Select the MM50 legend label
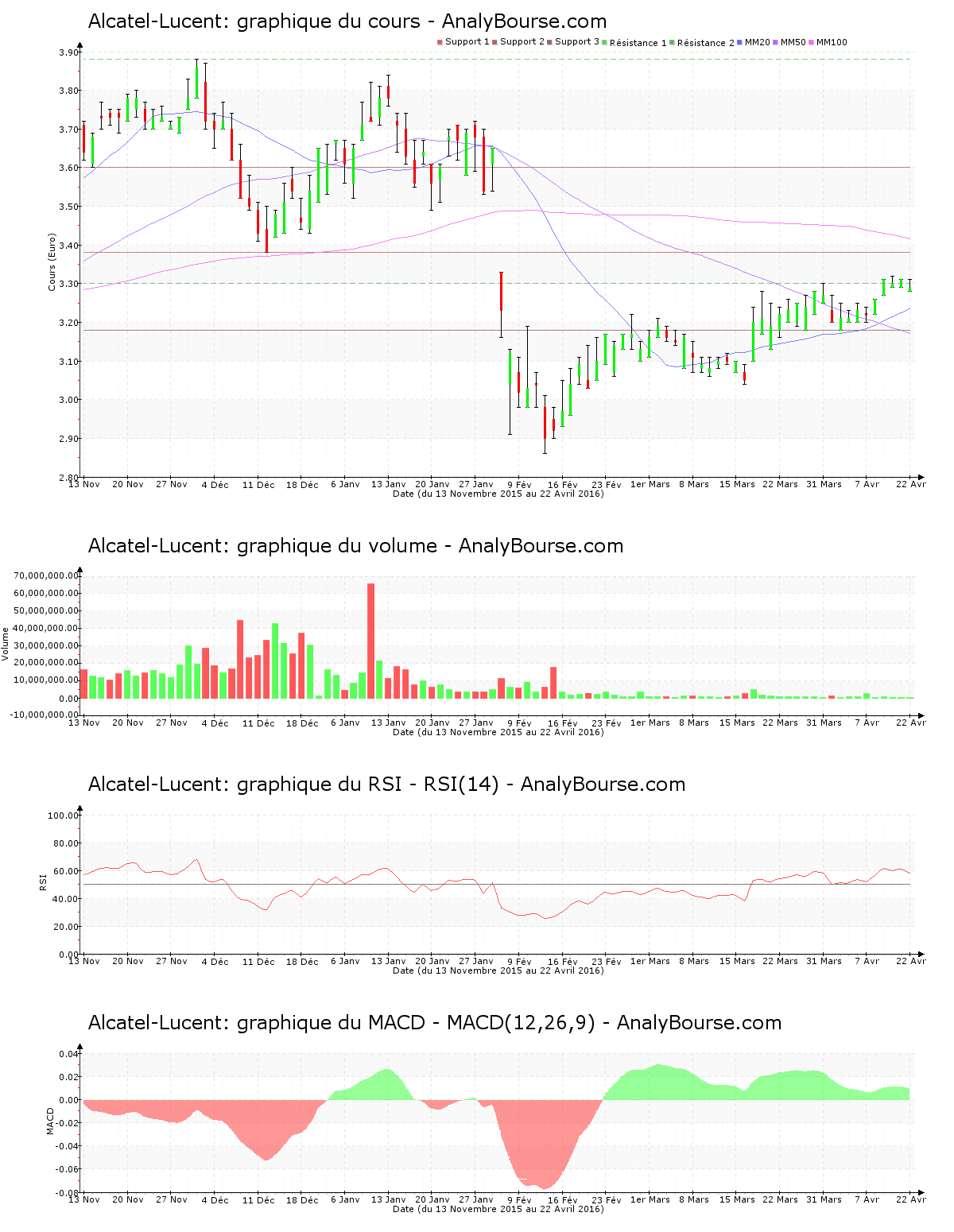 pyautogui.click(x=793, y=42)
